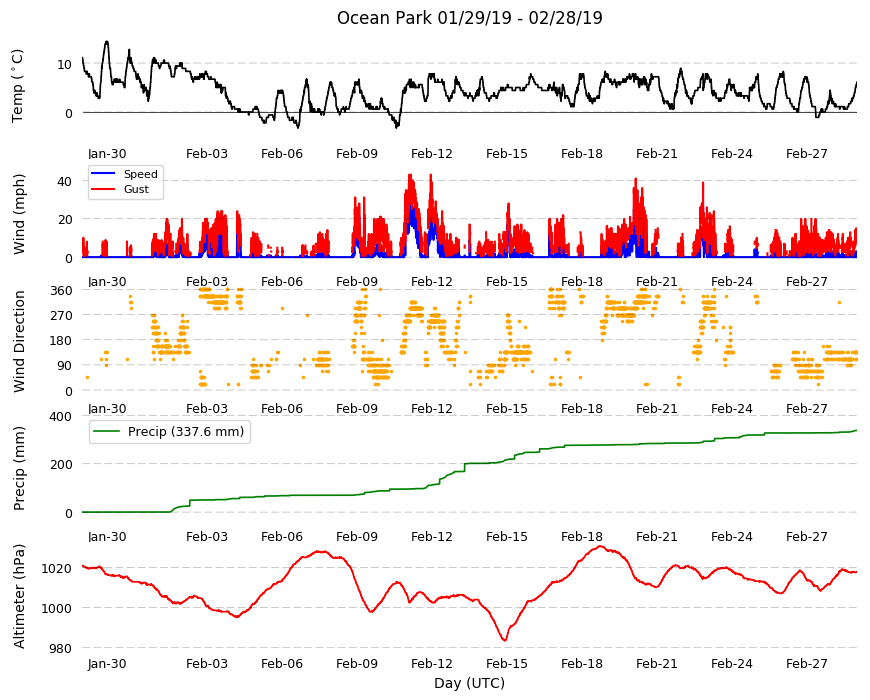870x700 pixels.
Task: Click the Altimeter (hPa) axis label
Action: 19,596
